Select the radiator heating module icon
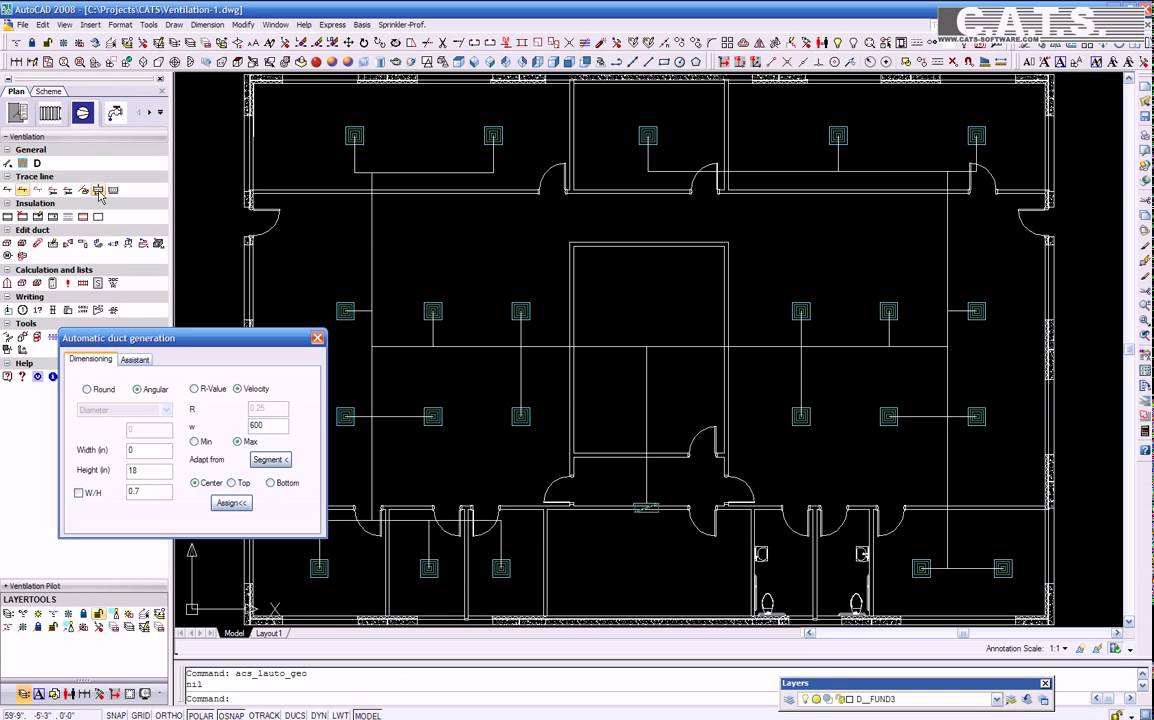 click(x=50, y=113)
